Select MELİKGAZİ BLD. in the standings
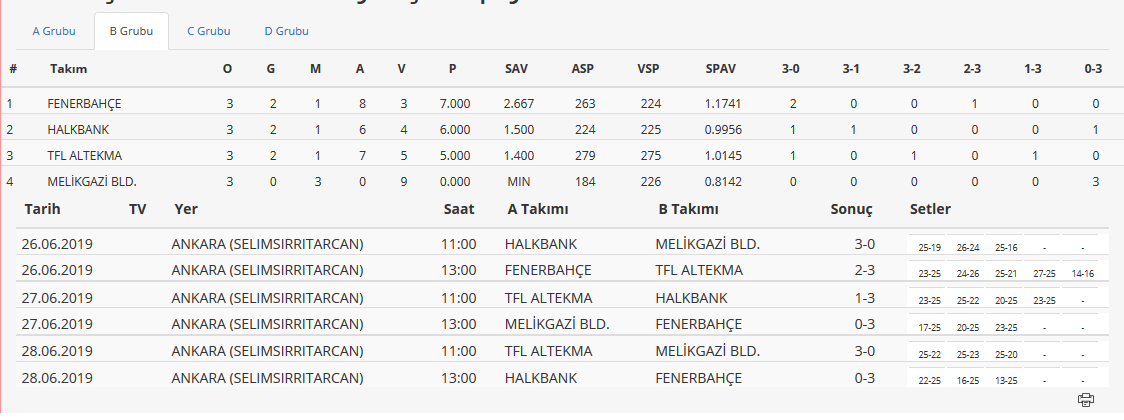Image resolution: width=1124 pixels, height=420 pixels. [92, 182]
